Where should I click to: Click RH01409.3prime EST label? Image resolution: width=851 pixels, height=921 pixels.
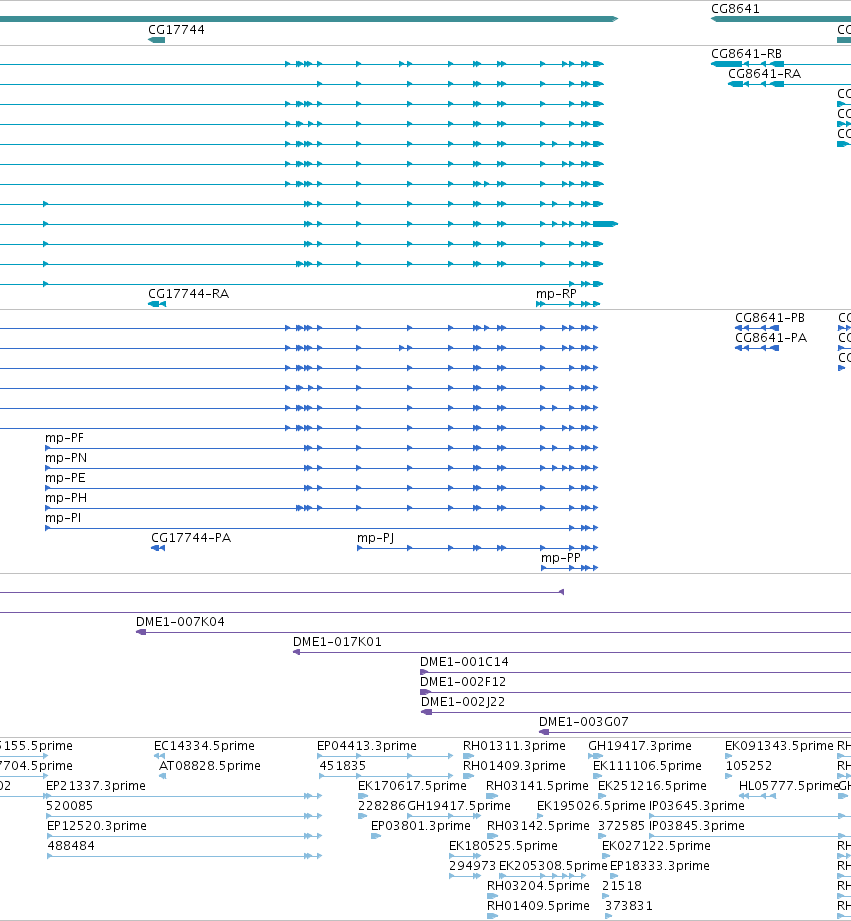514,765
